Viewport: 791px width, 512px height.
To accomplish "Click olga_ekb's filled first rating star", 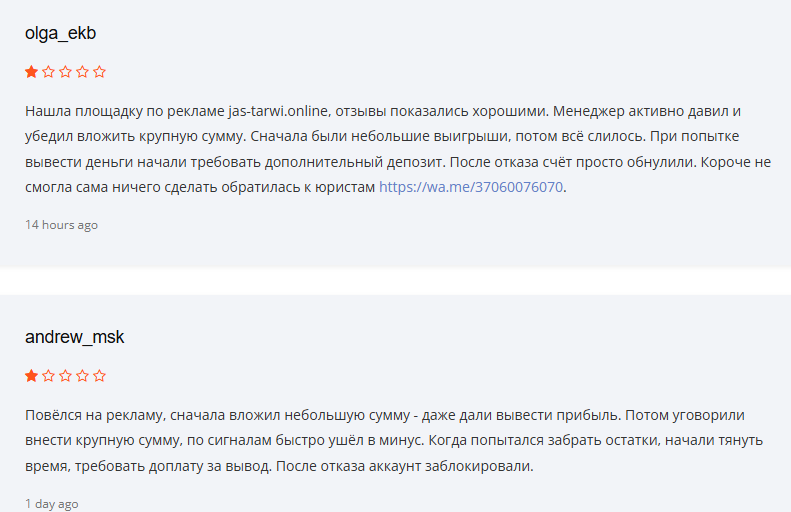I will point(32,72).
